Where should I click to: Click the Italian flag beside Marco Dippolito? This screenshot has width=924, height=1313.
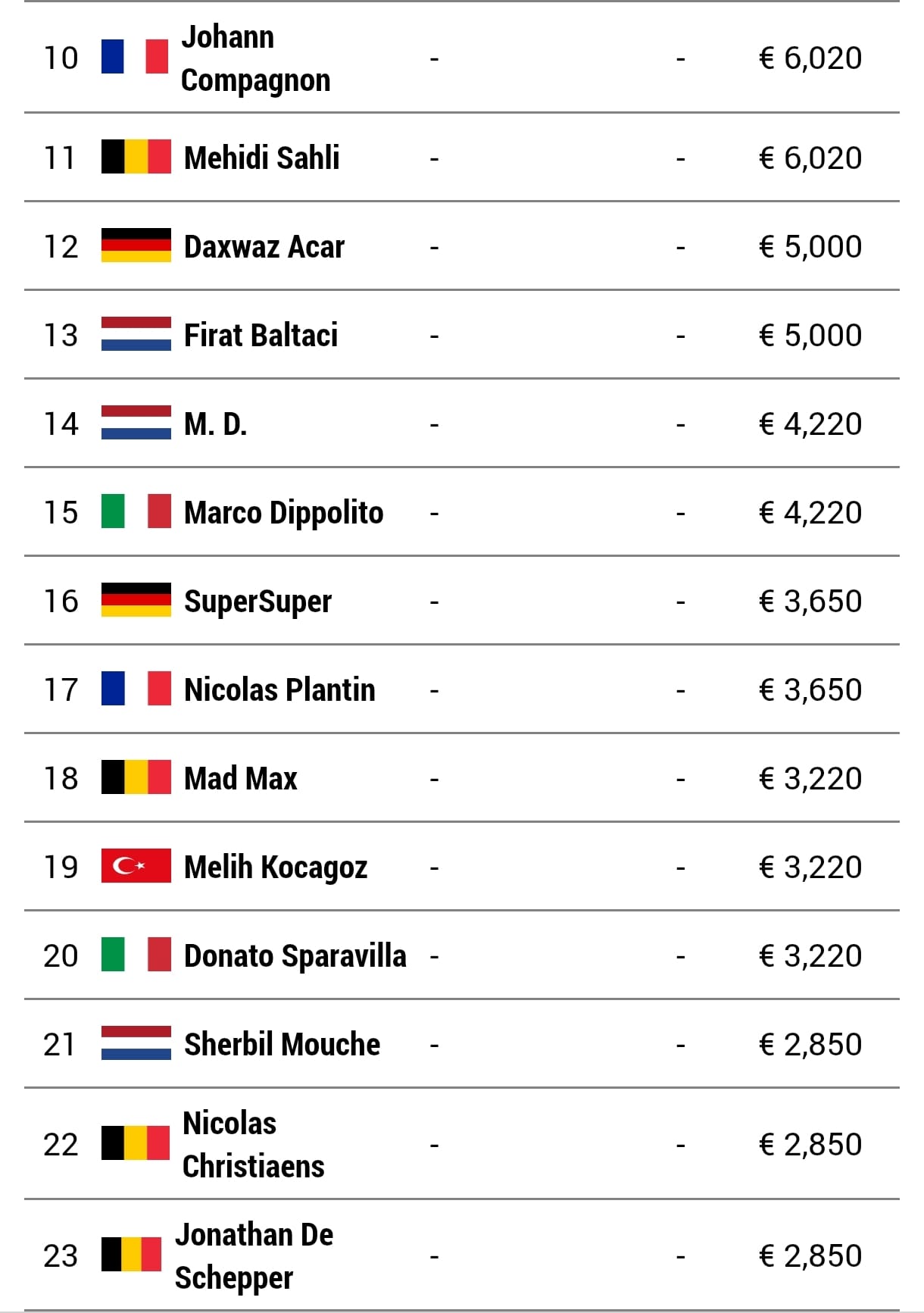tap(136, 511)
